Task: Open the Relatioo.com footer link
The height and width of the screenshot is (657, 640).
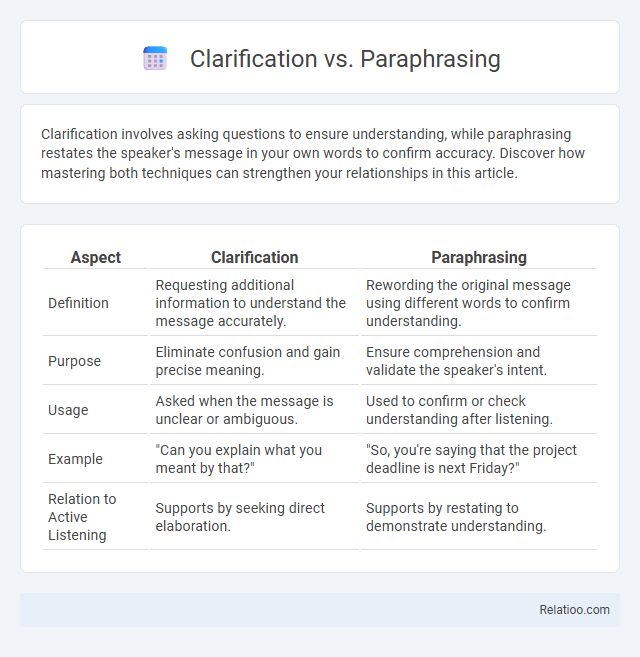Action: tap(574, 610)
